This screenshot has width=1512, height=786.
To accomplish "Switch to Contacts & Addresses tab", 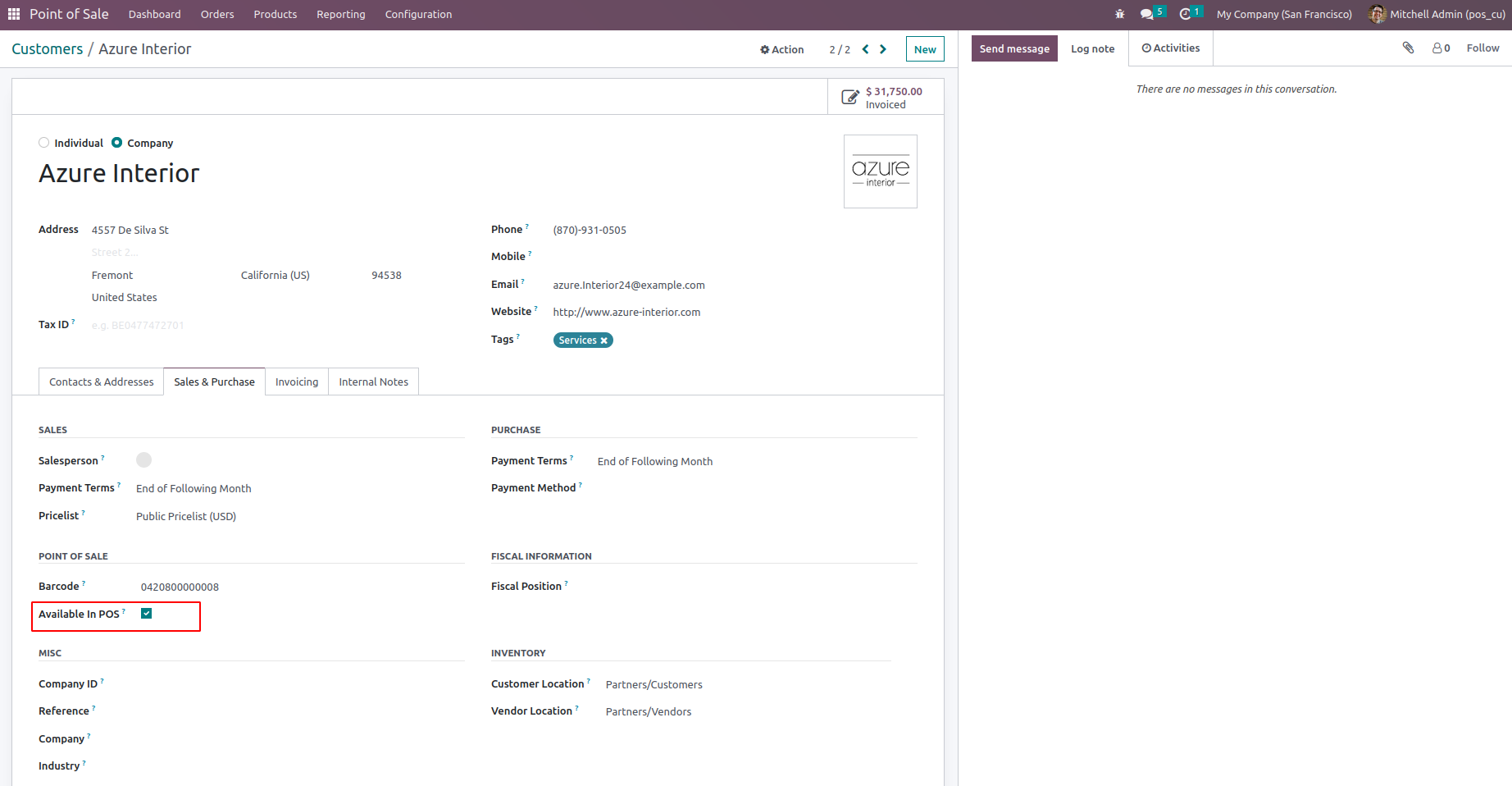I will (102, 382).
